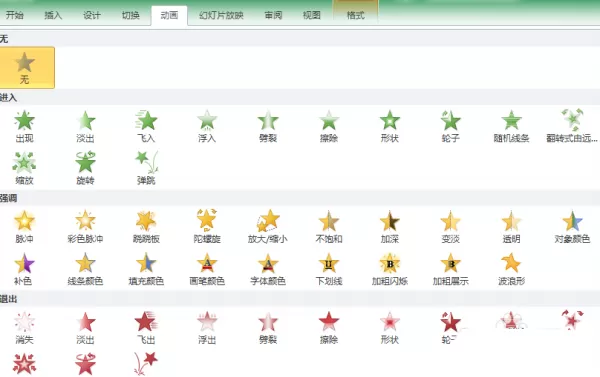This screenshot has height=377, width=600.
Task: Select the green 形状 entrance effect
Action: 390,126
